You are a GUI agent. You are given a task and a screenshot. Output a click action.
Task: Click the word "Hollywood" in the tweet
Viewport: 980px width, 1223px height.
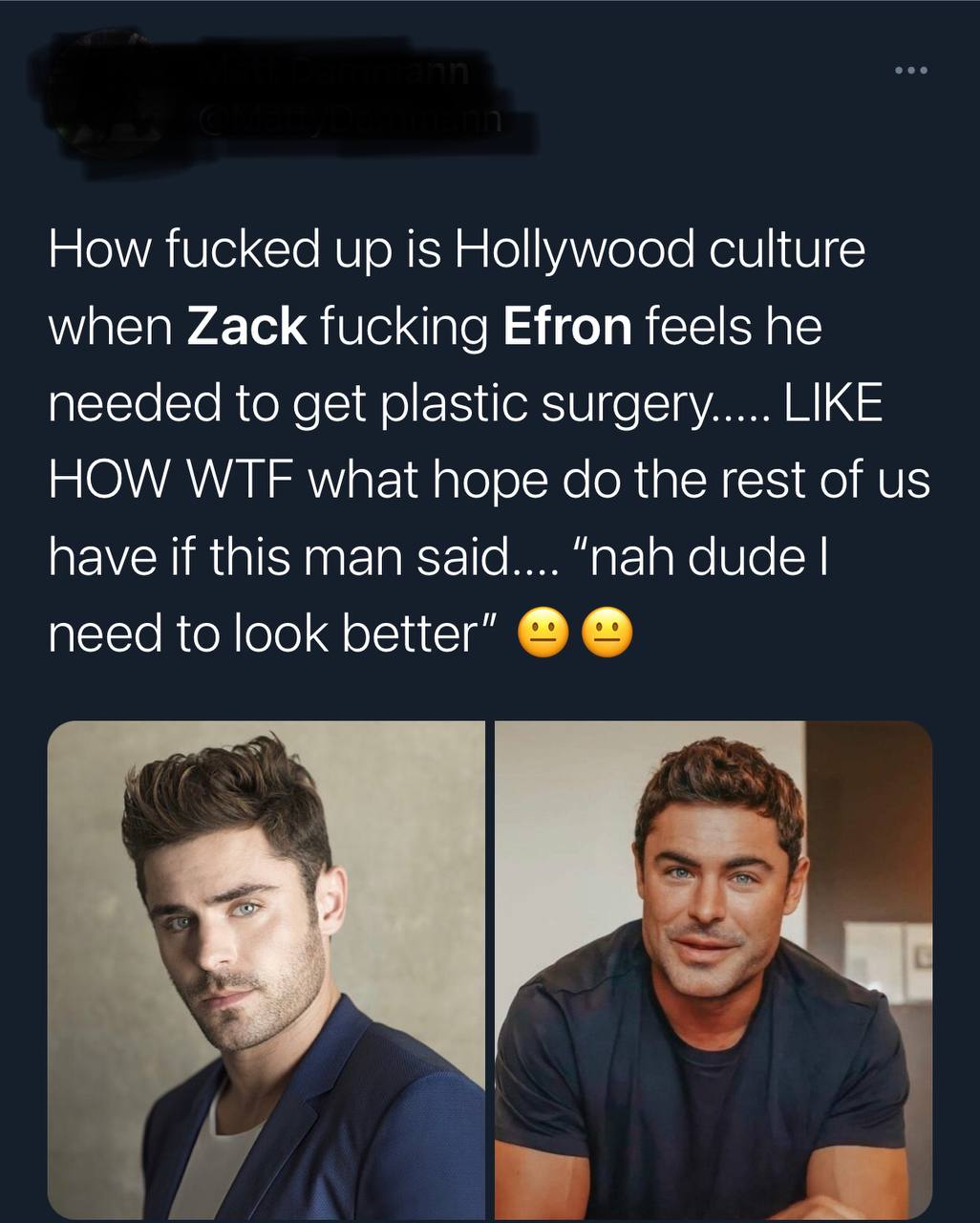(573, 251)
